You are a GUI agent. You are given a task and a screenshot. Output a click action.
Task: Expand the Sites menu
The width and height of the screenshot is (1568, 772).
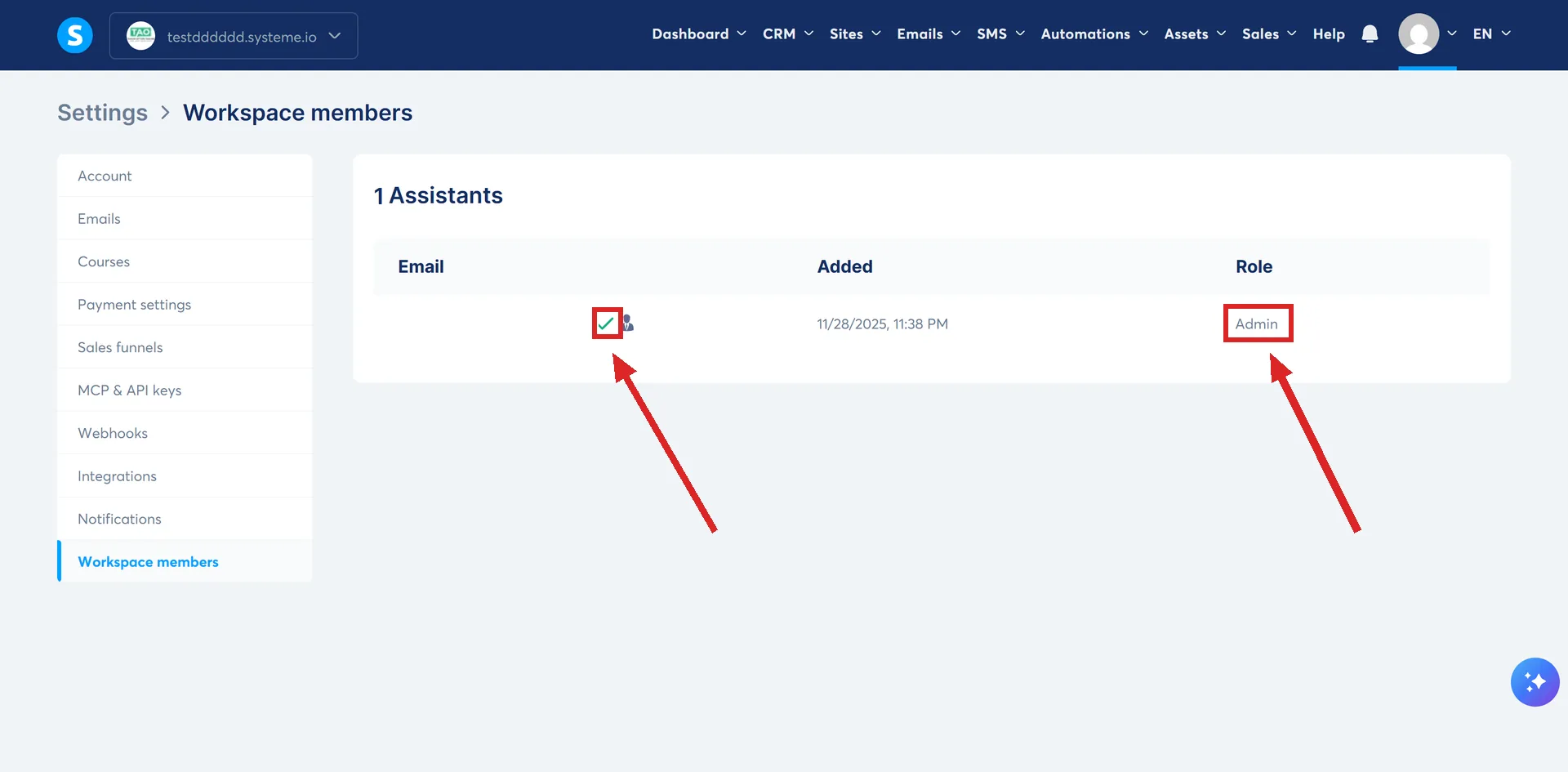coord(855,33)
